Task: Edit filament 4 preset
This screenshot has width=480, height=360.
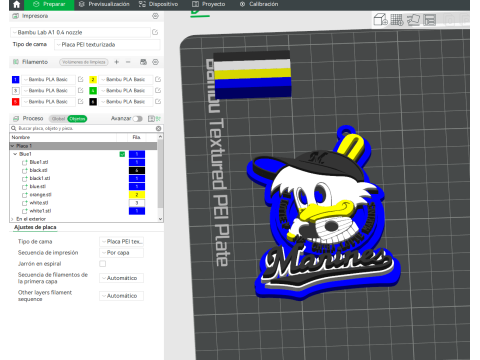Action: [x=158, y=90]
